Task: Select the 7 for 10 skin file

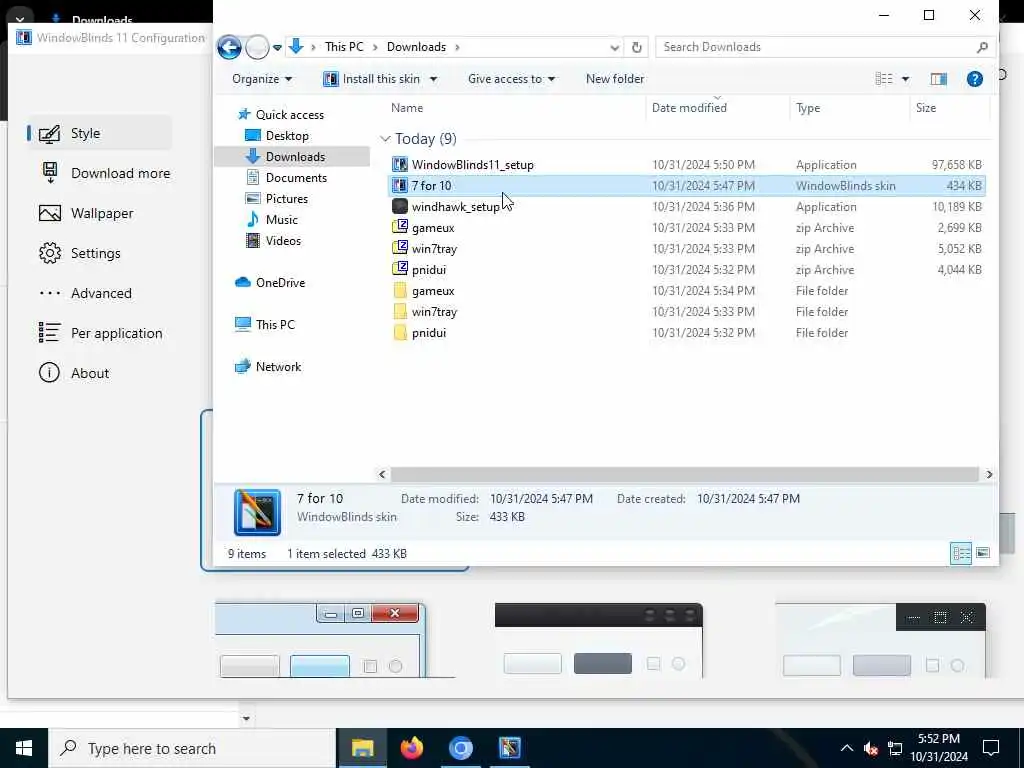Action: (687, 186)
